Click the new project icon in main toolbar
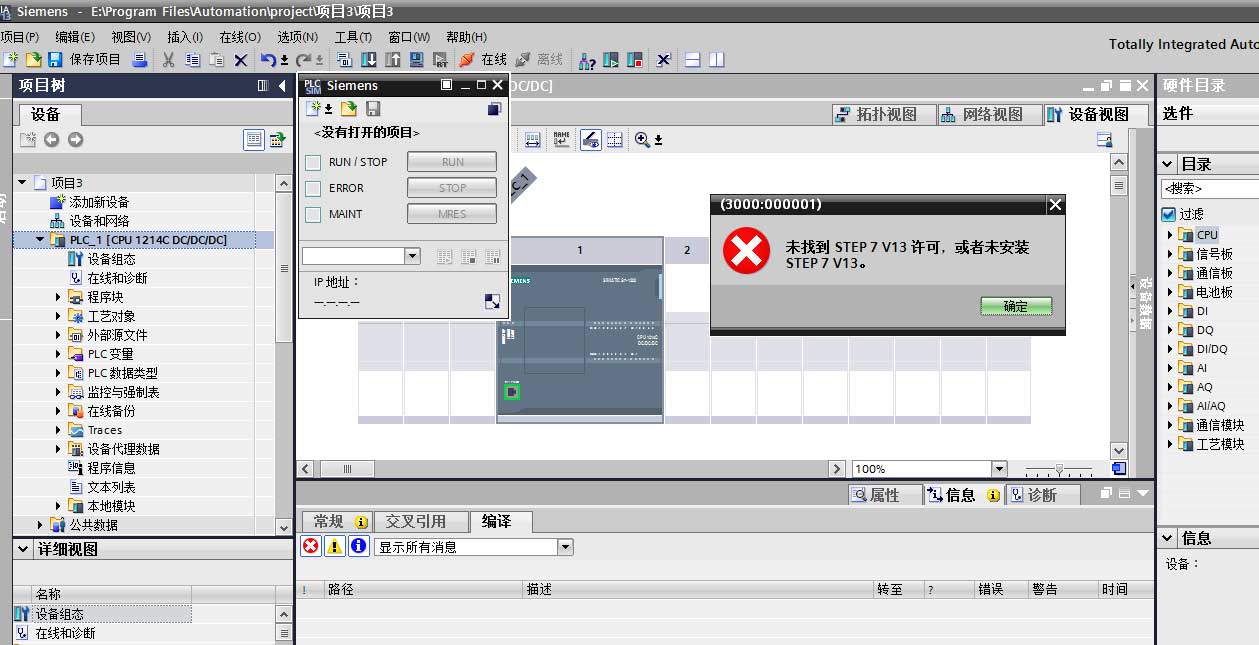 (x=11, y=60)
